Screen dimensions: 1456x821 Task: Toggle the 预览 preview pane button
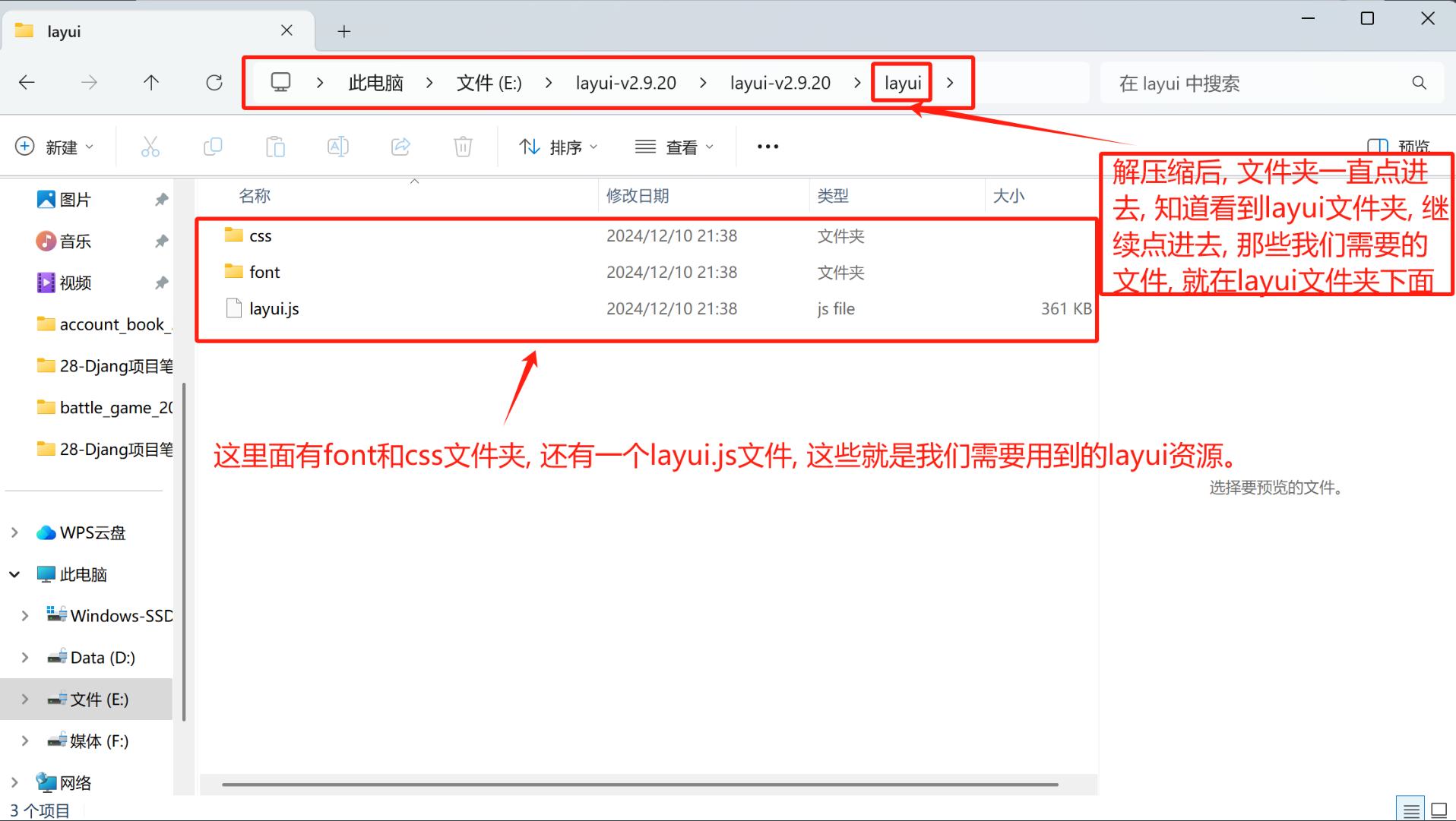click(x=1398, y=145)
